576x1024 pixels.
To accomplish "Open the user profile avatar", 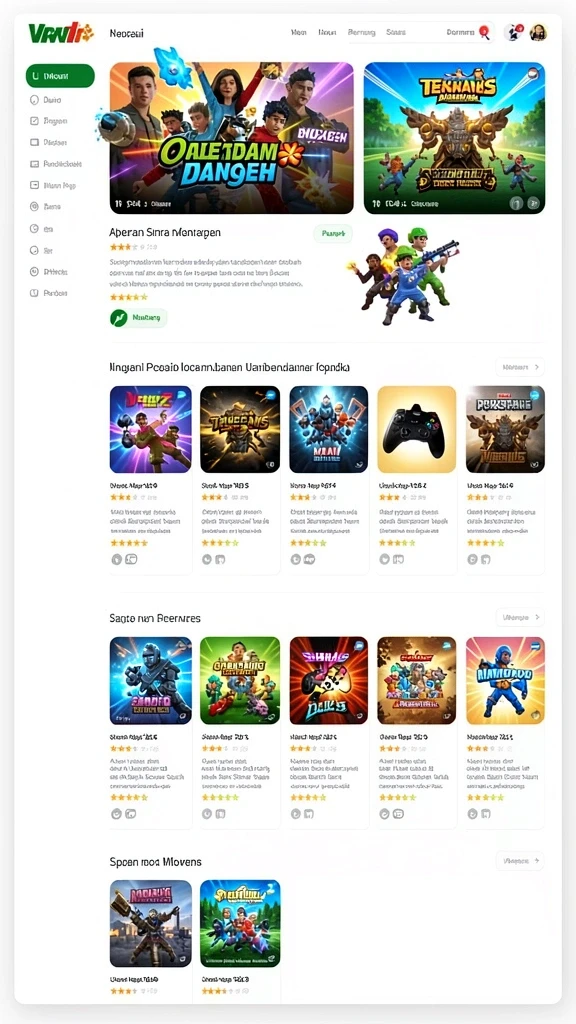I will click(538, 33).
